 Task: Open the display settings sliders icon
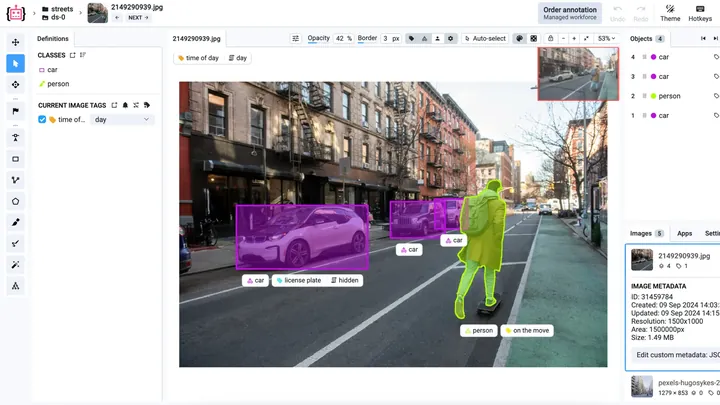click(296, 39)
